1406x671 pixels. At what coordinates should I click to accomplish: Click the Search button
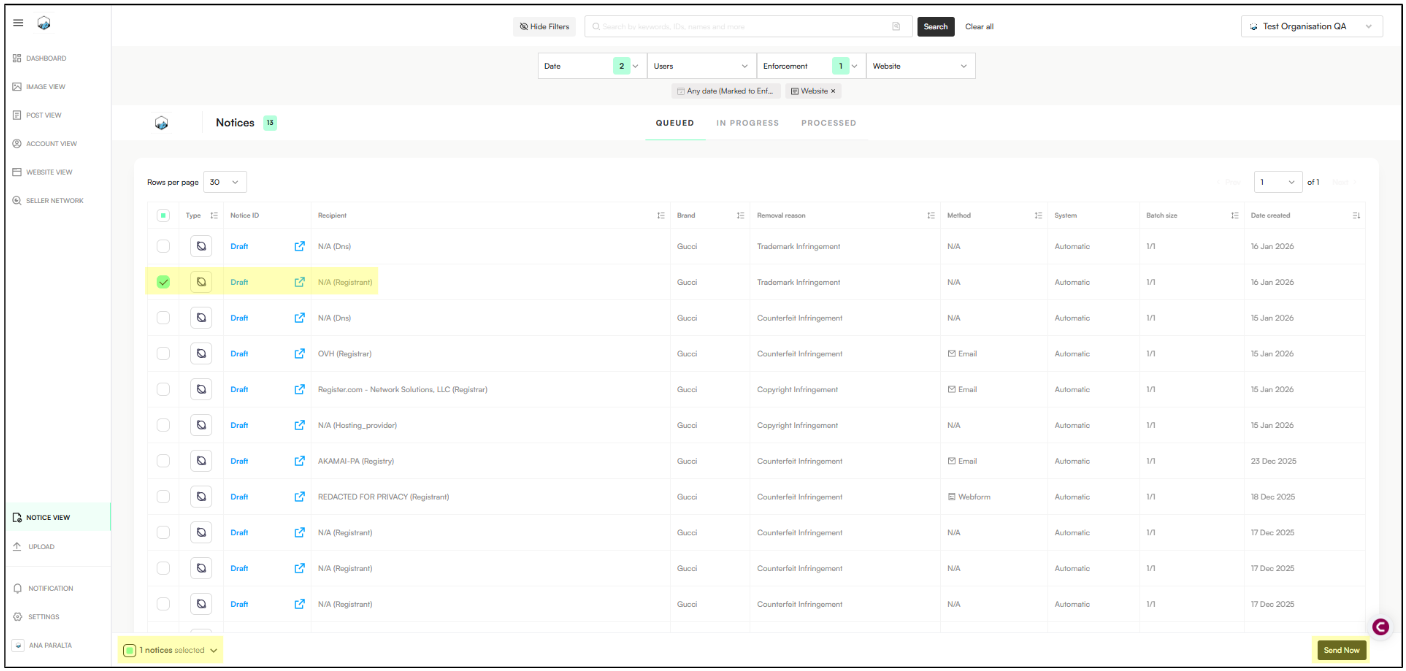point(936,27)
